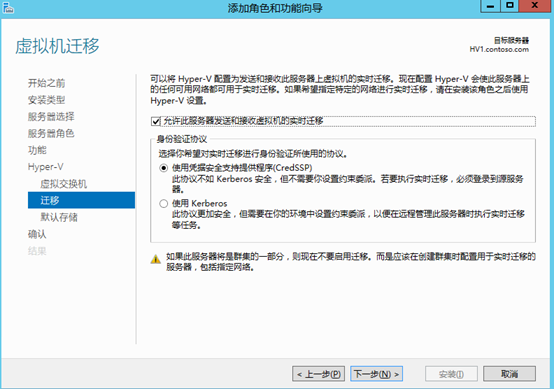Select the CredSSP authentication radio button
Image resolution: width=554 pixels, height=389 pixels.
point(163,168)
